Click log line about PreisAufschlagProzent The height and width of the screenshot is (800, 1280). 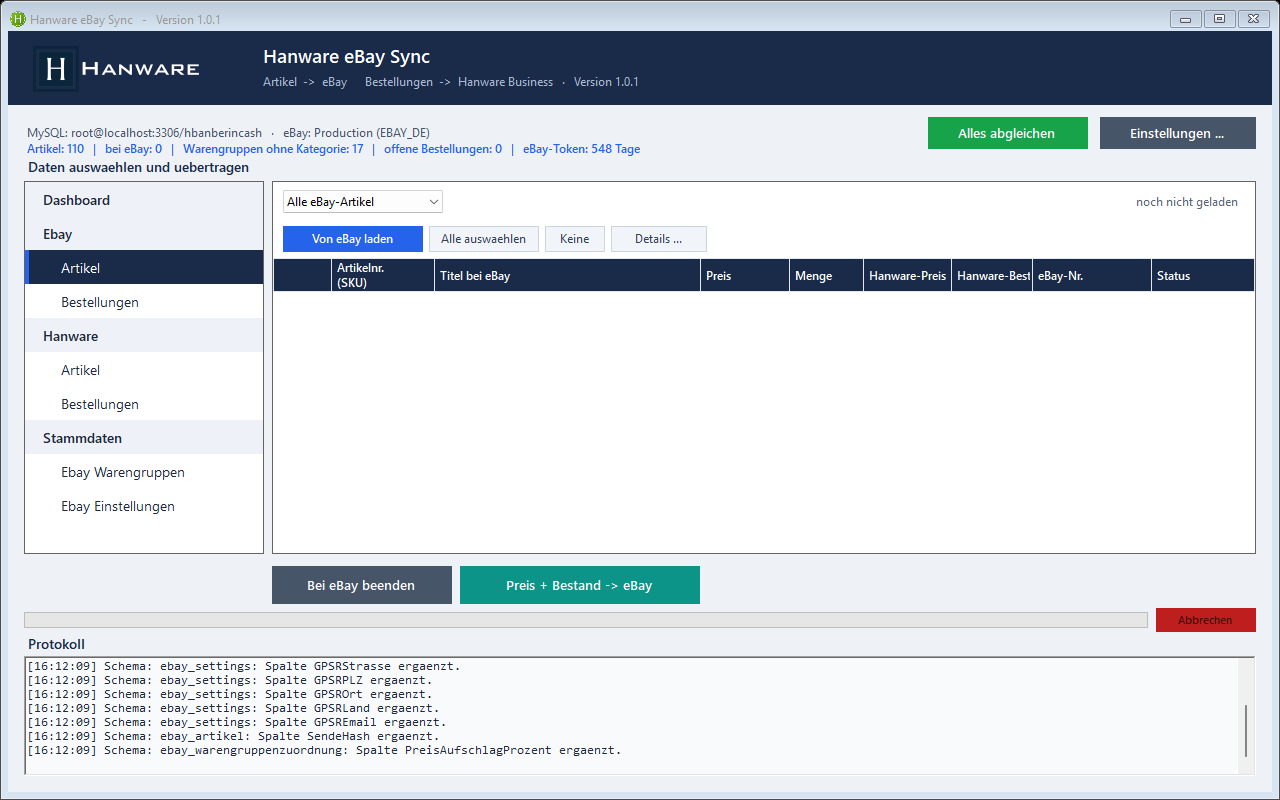(x=324, y=750)
